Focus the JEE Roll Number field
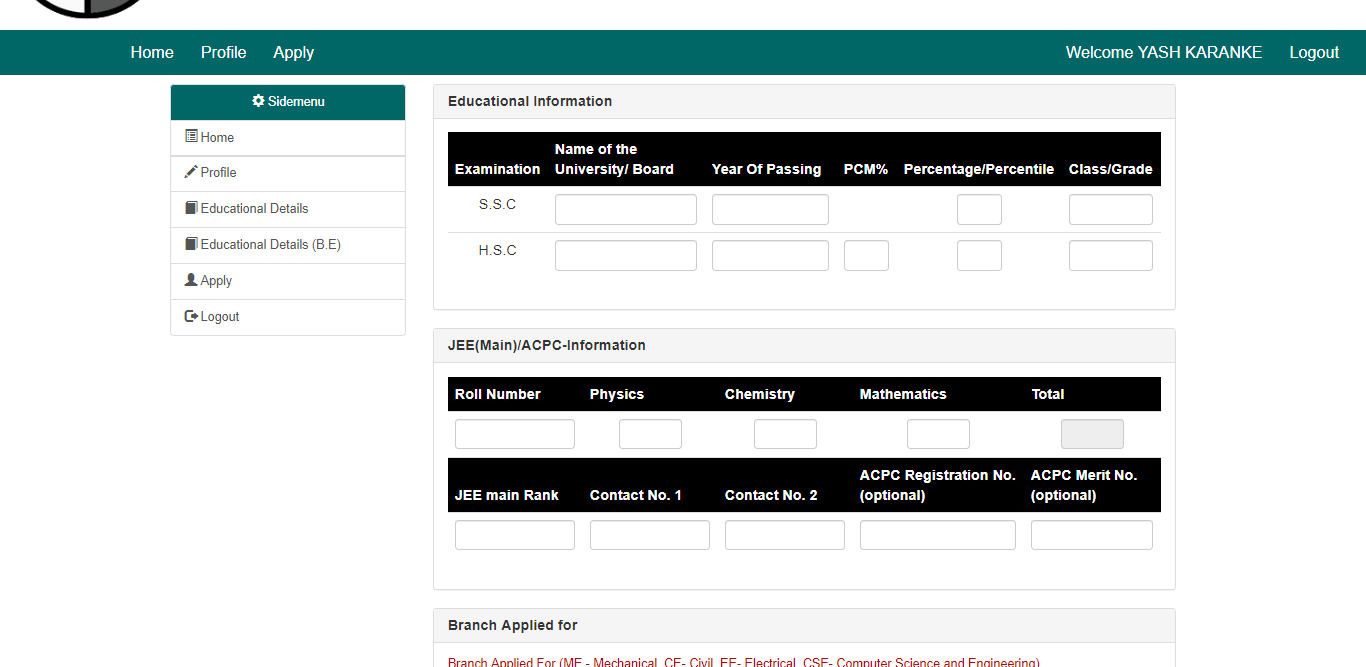Viewport: 1366px width, 667px height. click(514, 434)
